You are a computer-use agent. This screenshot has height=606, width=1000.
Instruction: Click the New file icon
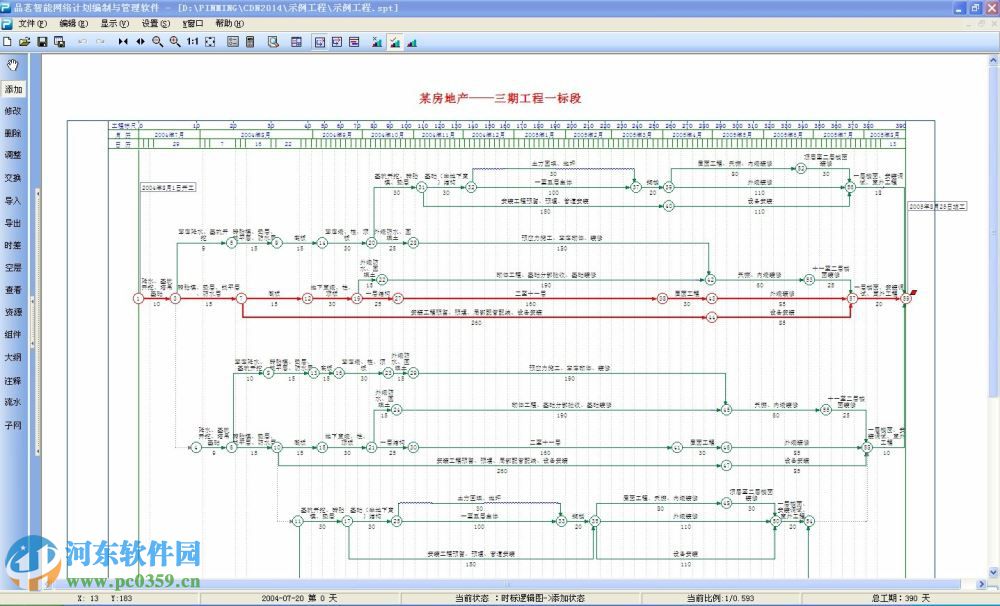point(8,42)
